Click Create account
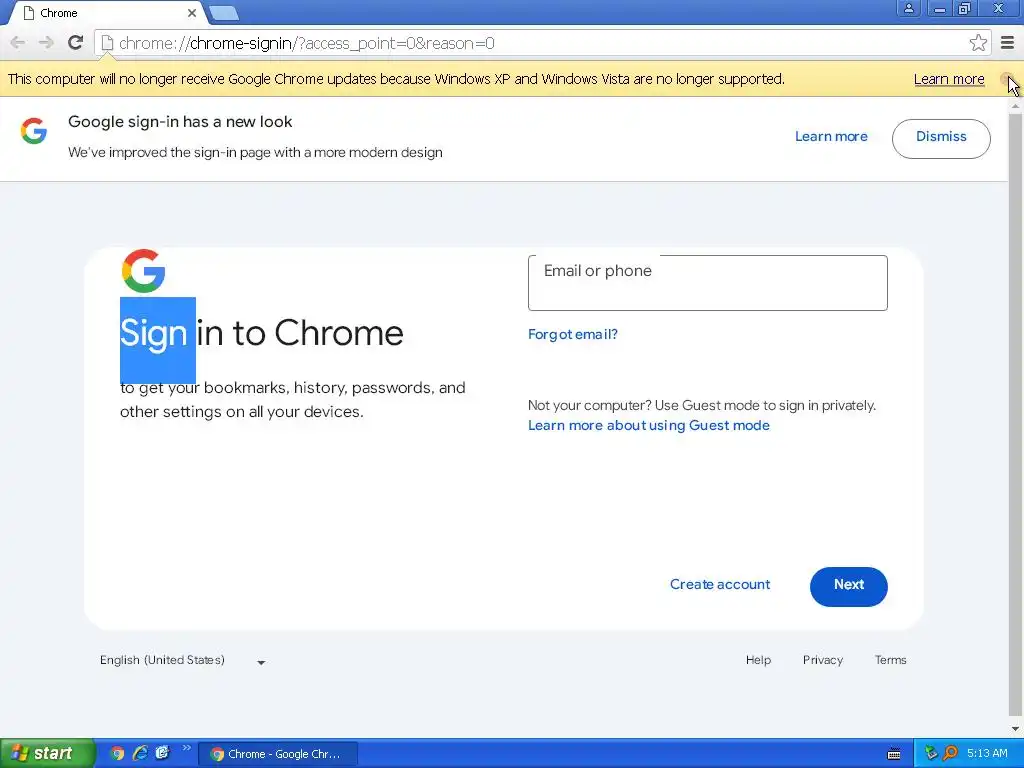Screen dimensions: 1024x768 720,584
